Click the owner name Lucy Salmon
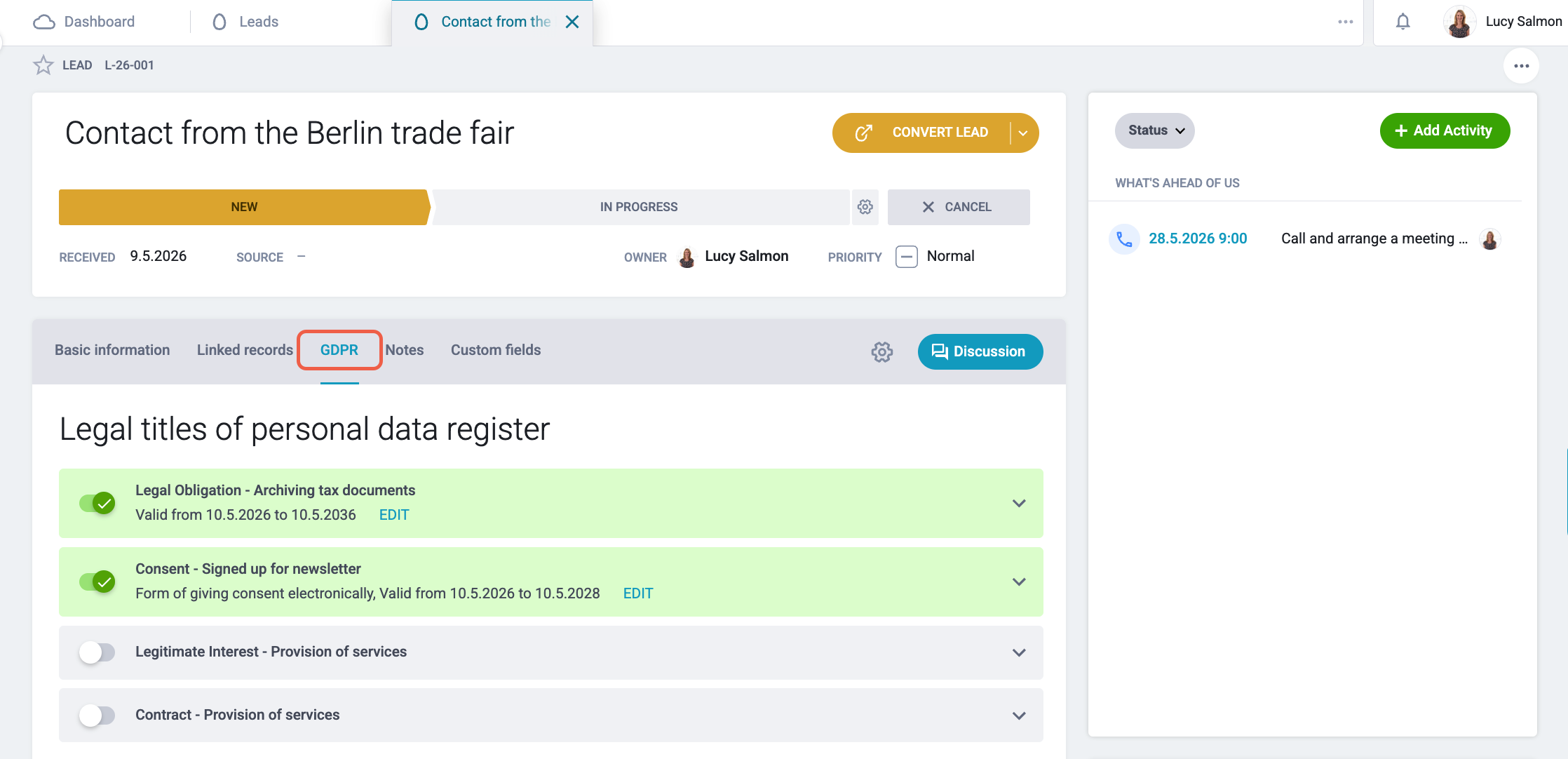This screenshot has height=759, width=1568. tap(747, 256)
